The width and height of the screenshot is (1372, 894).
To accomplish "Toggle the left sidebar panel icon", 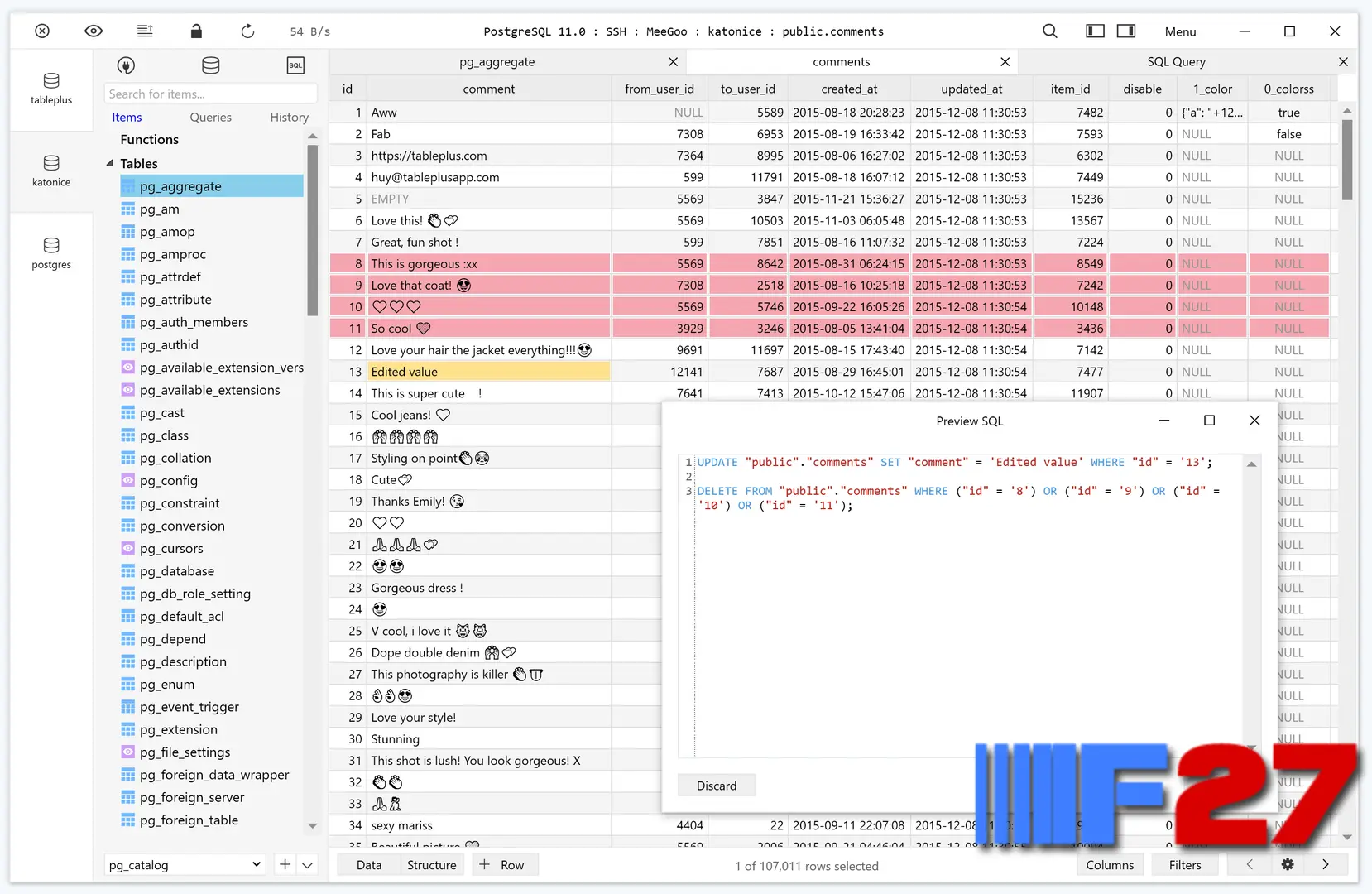I will (x=1095, y=31).
